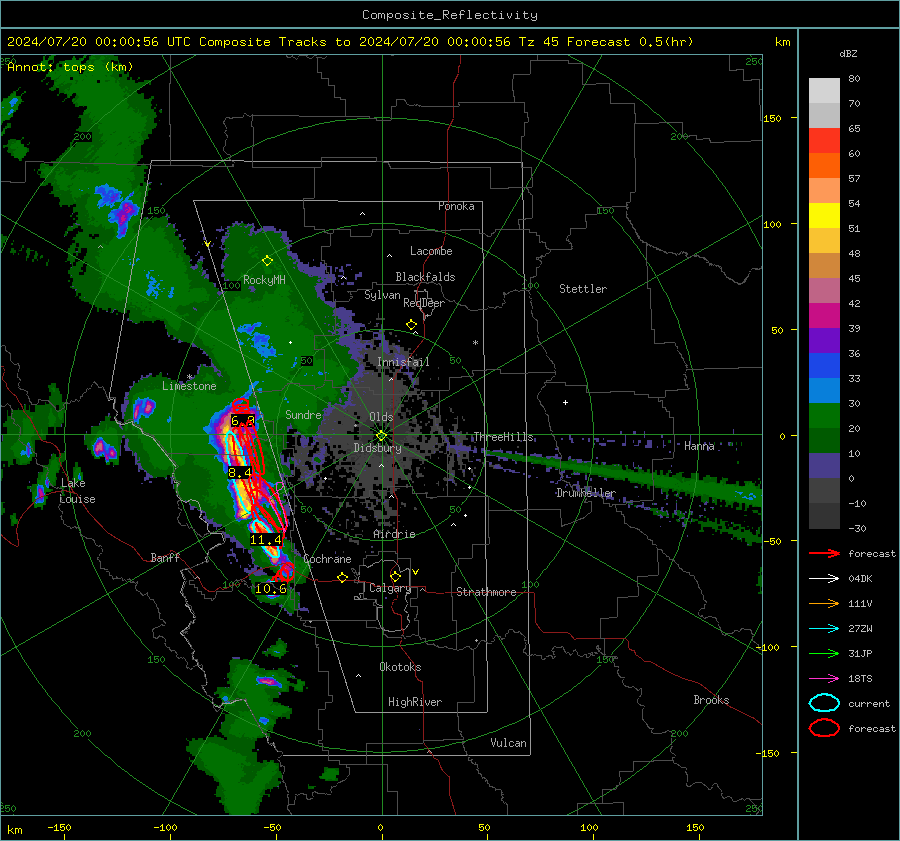Click the Vulcan city label
900x841 pixels.
(x=508, y=743)
